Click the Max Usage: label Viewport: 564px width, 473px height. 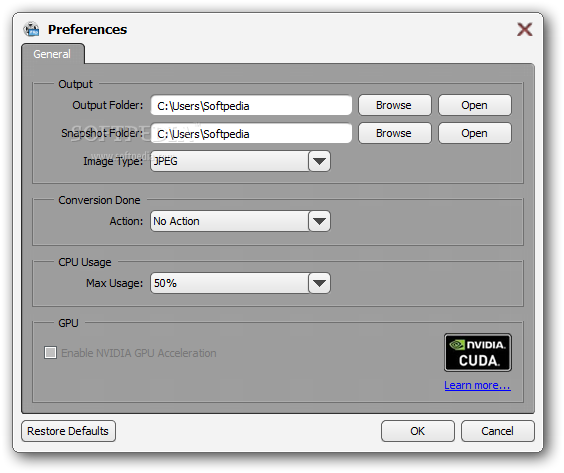tap(114, 283)
